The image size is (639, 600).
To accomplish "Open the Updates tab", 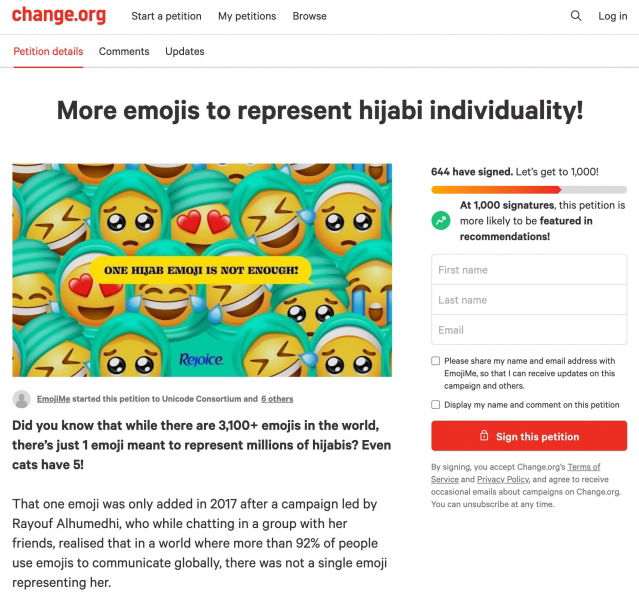I will 185,51.
